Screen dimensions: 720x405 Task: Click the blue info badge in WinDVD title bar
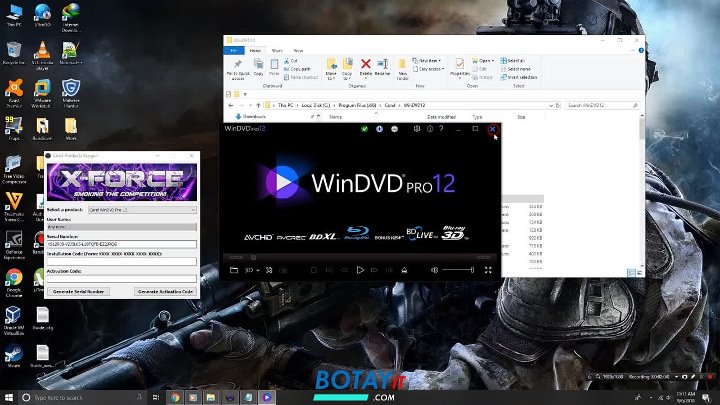point(379,129)
